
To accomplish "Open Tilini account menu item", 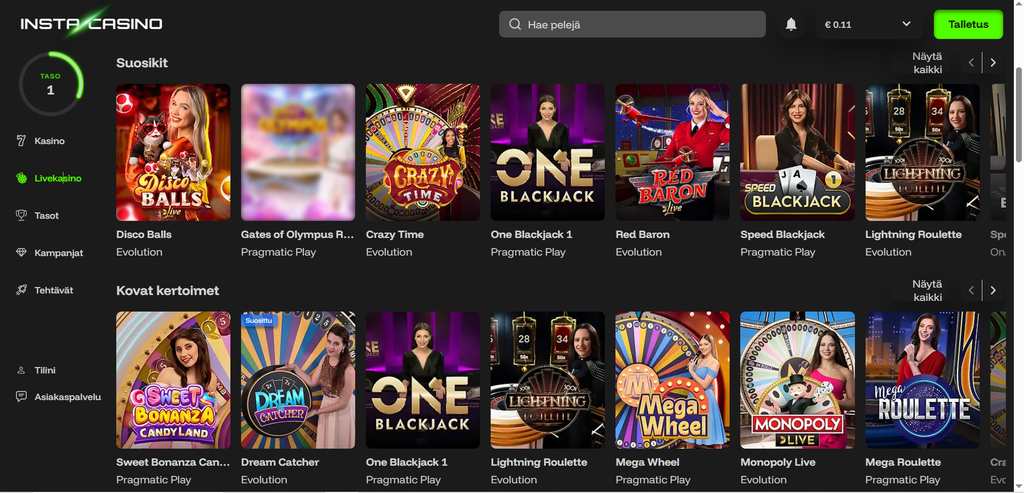I will point(45,370).
